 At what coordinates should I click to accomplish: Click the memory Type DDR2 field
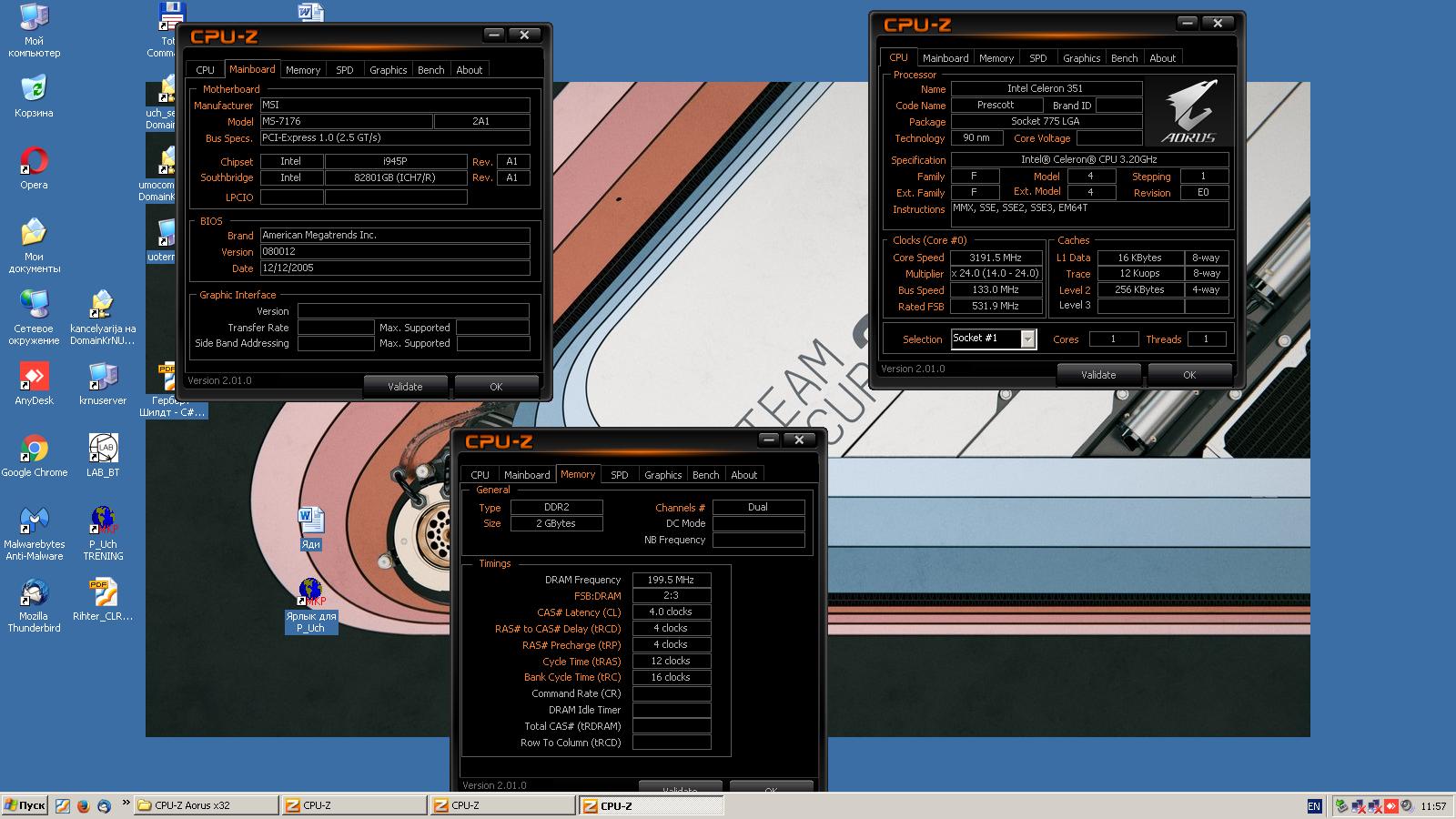pos(557,507)
